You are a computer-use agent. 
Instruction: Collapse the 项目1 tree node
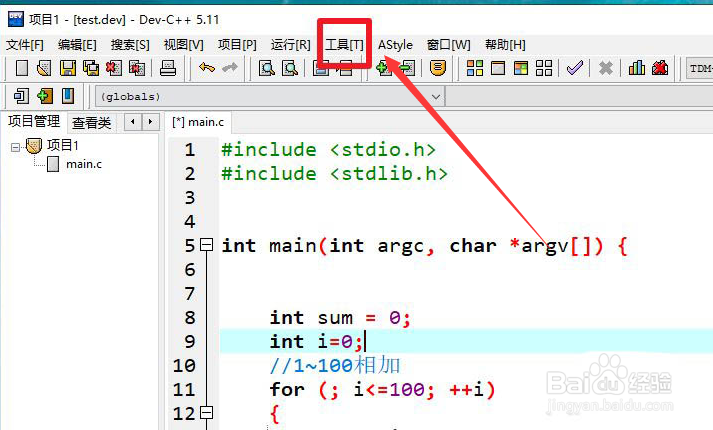coord(15,147)
